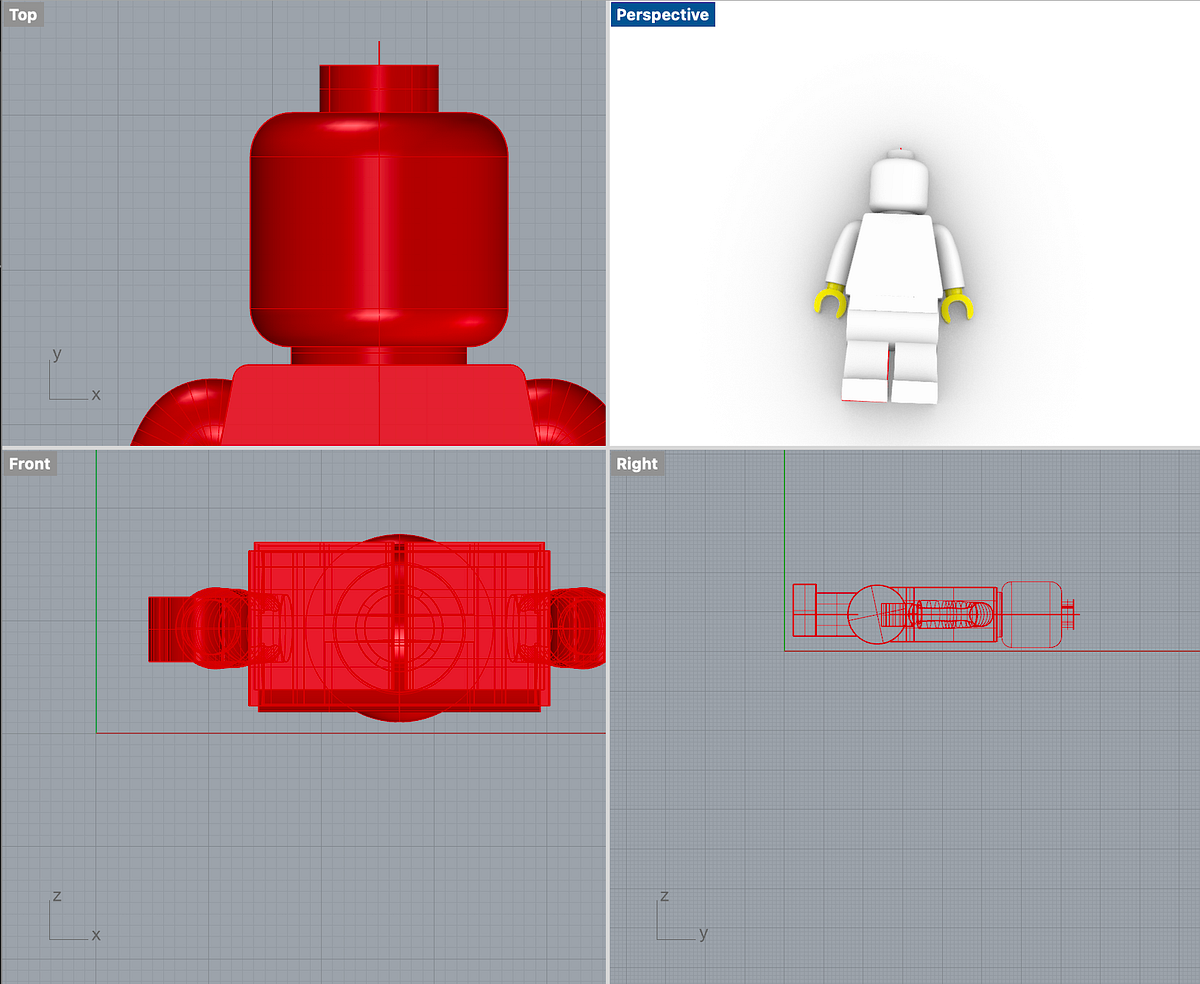Screen dimensions: 1200x984
Task: Click the Right viewport title
Action: (x=637, y=464)
